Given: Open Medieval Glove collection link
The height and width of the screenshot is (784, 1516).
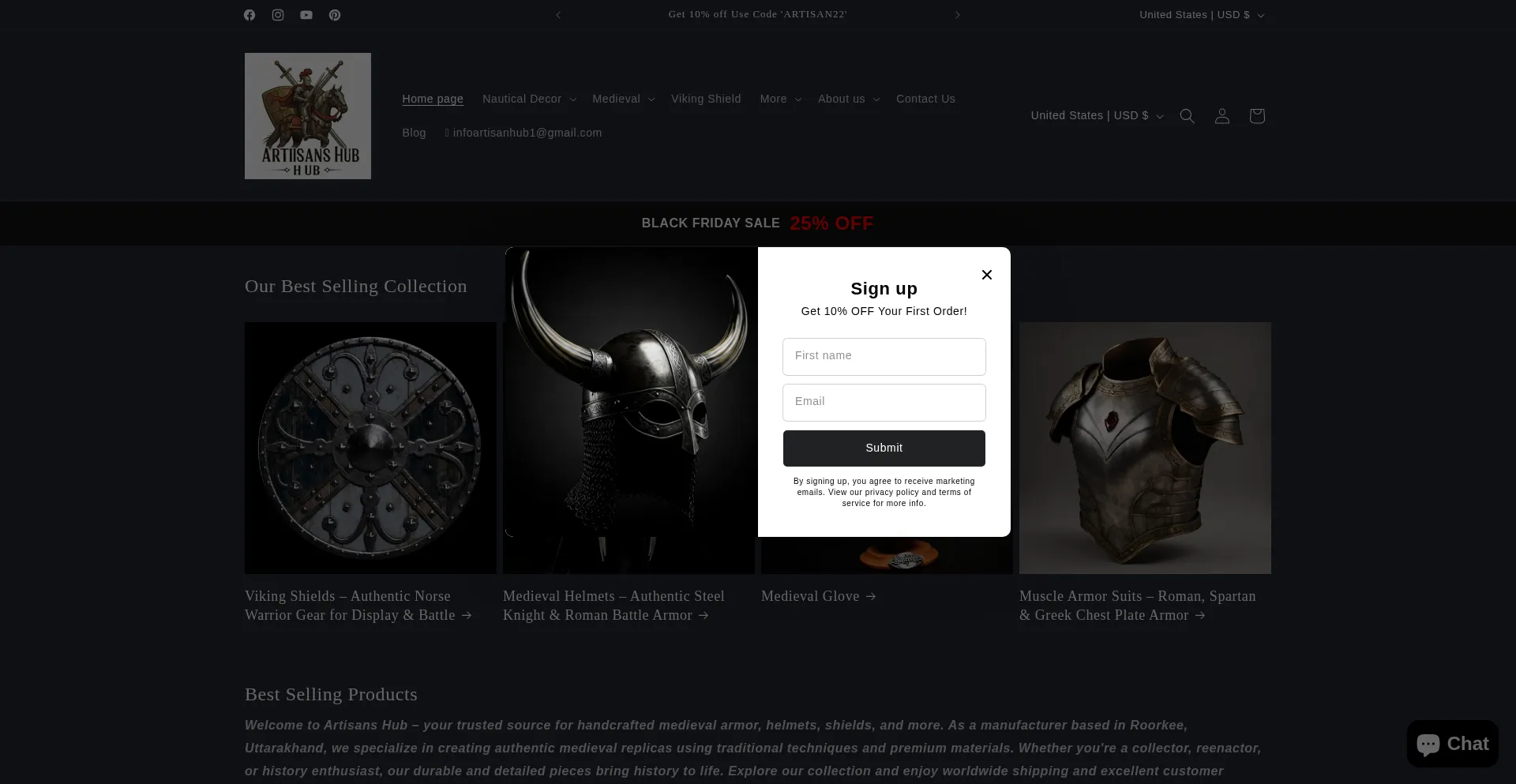Looking at the screenshot, I should point(819,596).
